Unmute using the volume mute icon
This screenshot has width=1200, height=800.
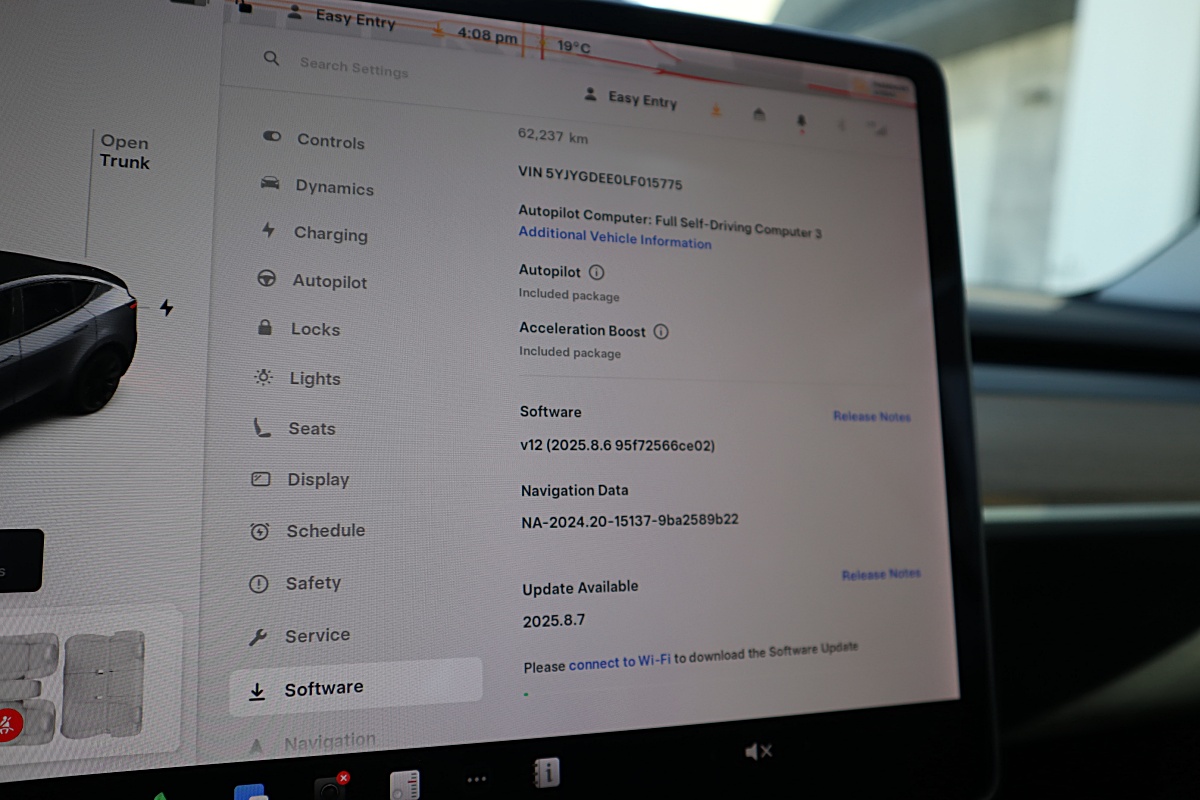pyautogui.click(x=759, y=751)
